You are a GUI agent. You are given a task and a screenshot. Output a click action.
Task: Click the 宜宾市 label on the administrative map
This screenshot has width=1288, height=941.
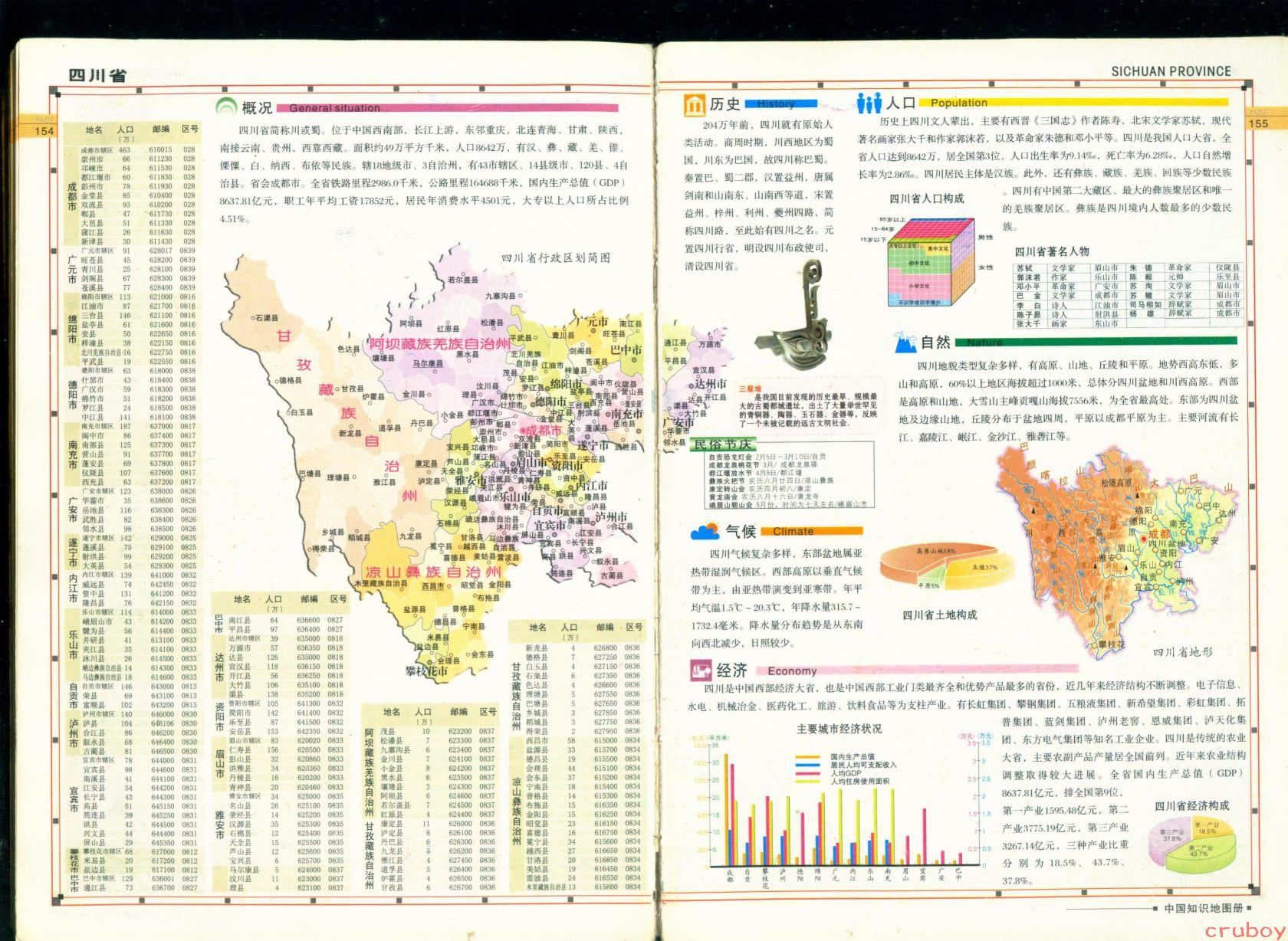click(550, 524)
